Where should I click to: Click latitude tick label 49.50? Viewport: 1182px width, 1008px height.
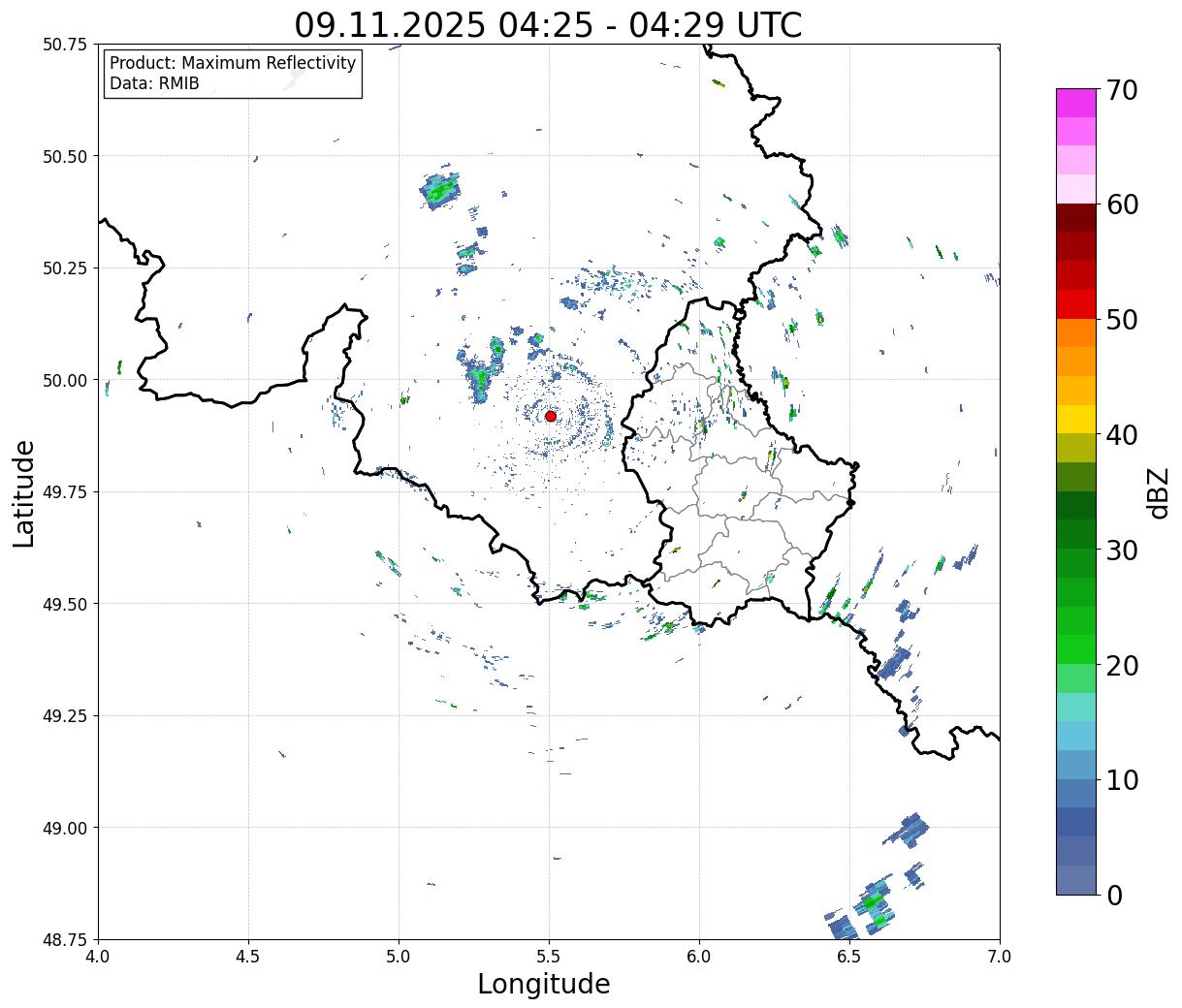point(65,604)
